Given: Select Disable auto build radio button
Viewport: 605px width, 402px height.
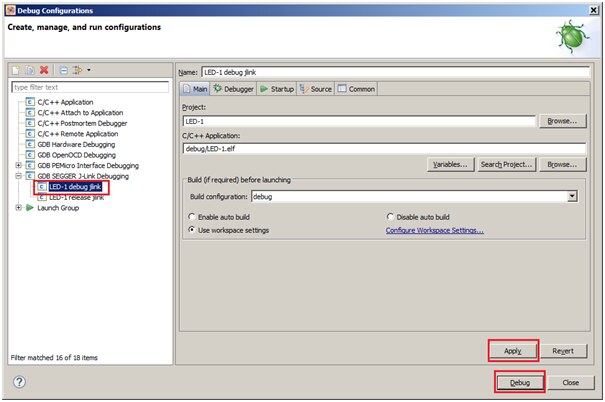Looking at the screenshot, I should [390, 217].
